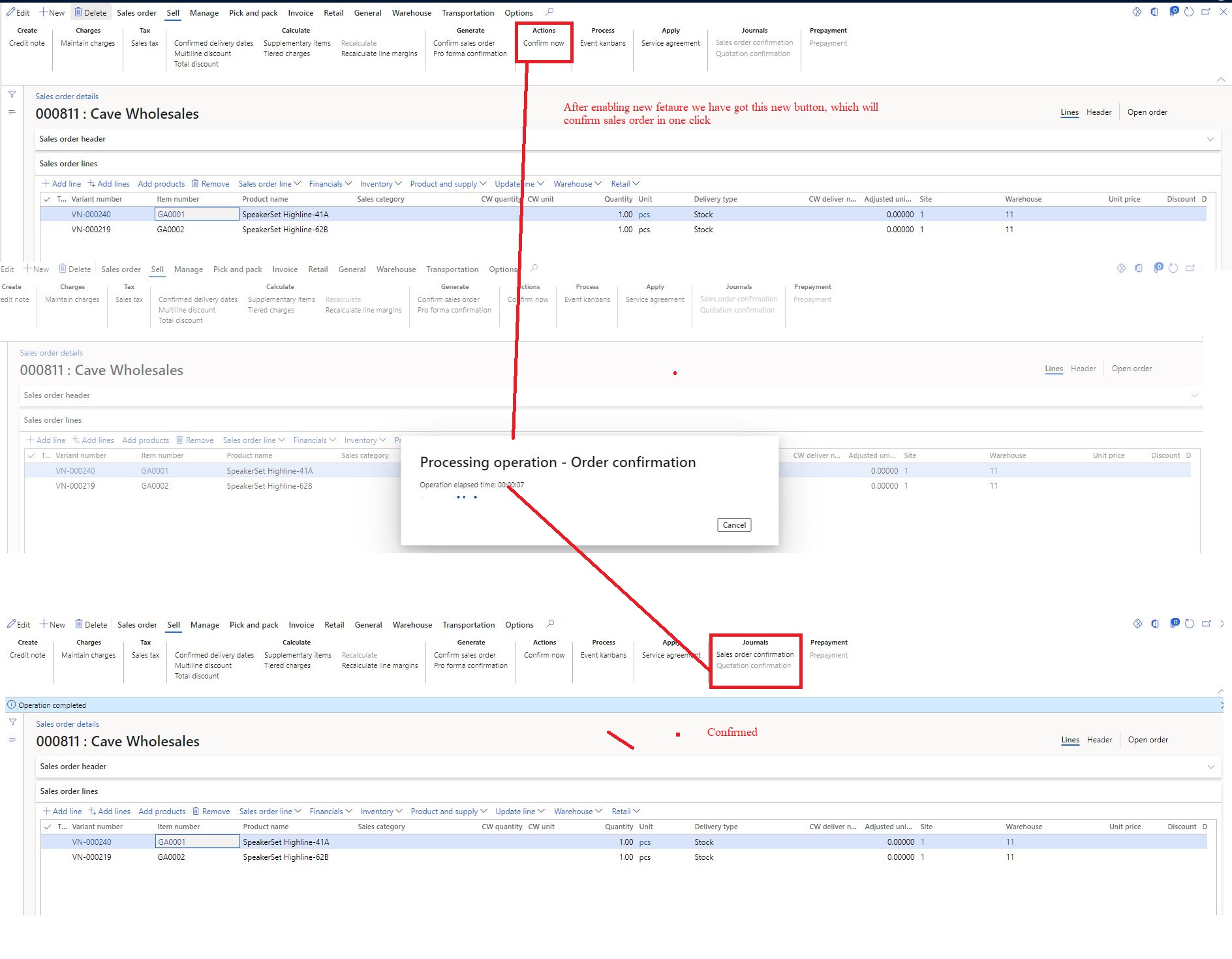
Task: Click the Confirm now button
Action: (x=544, y=43)
